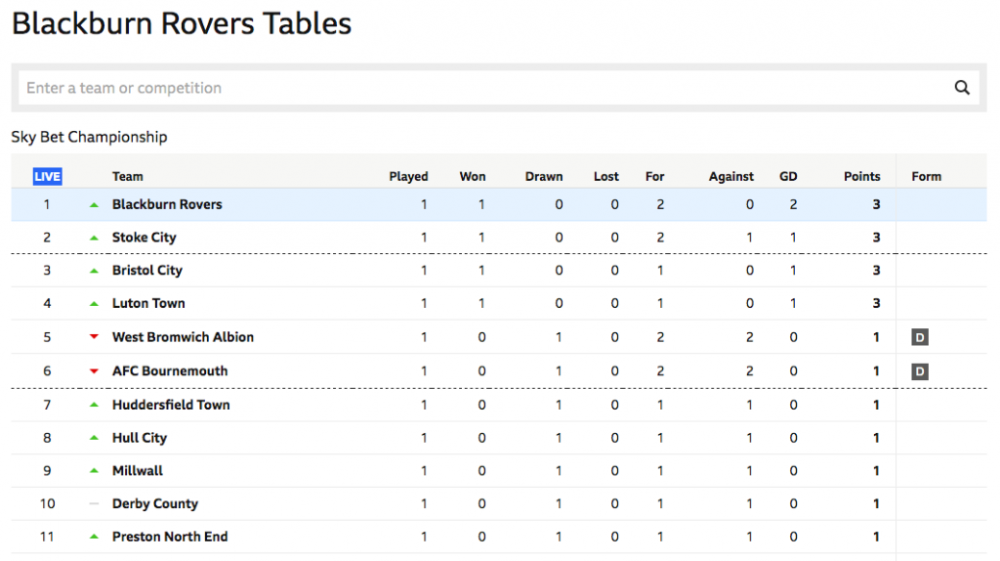Type in the team or competition search field
1000x561 pixels.
pyautogui.click(x=480, y=88)
